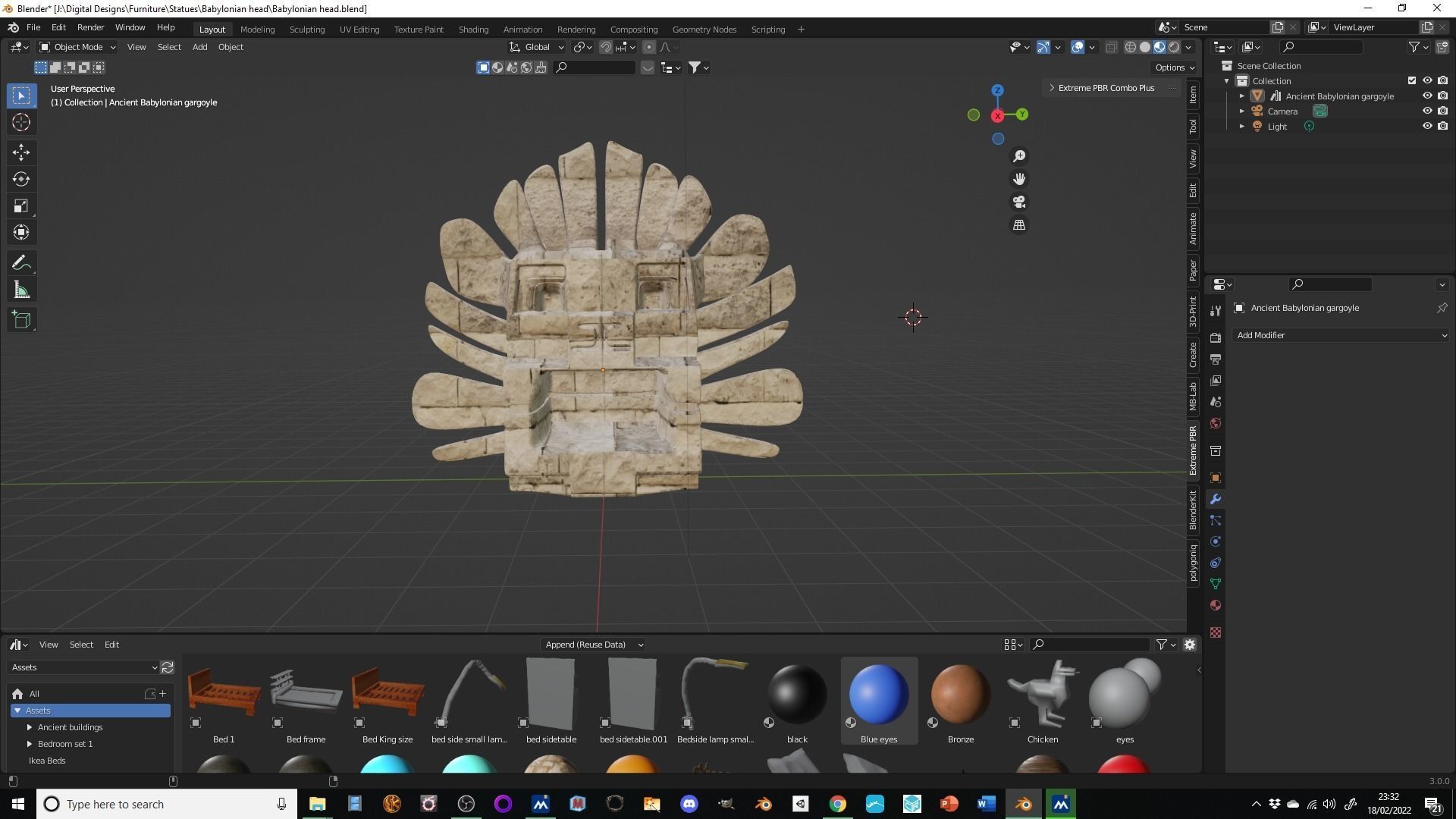1456x819 pixels.
Task: Click the Windows taskbar search box
Action: (167, 804)
